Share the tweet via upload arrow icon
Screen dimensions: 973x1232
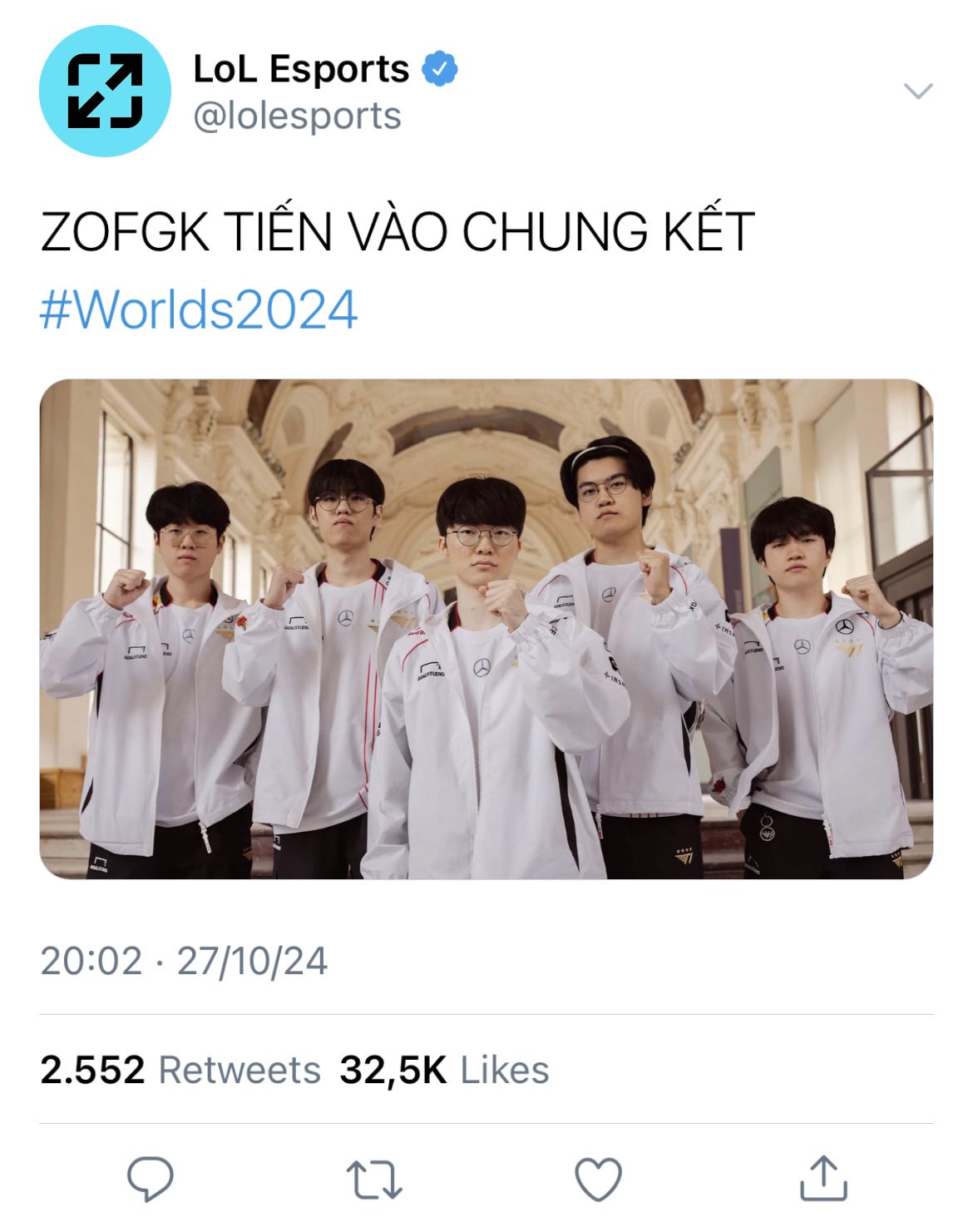(823, 1178)
